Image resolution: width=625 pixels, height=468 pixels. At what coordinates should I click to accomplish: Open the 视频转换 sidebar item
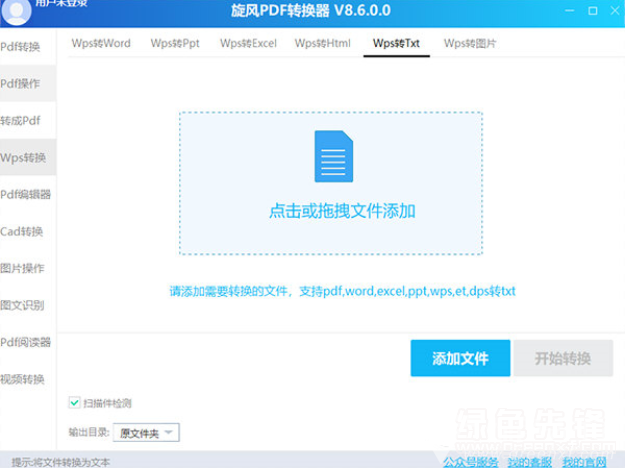(x=28, y=379)
